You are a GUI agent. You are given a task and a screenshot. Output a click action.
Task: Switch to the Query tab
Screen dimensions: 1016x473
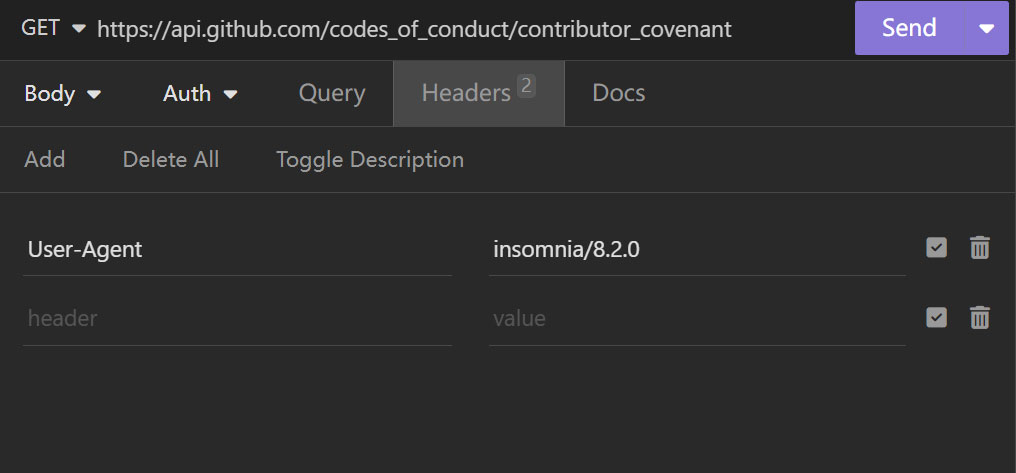[x=332, y=94]
